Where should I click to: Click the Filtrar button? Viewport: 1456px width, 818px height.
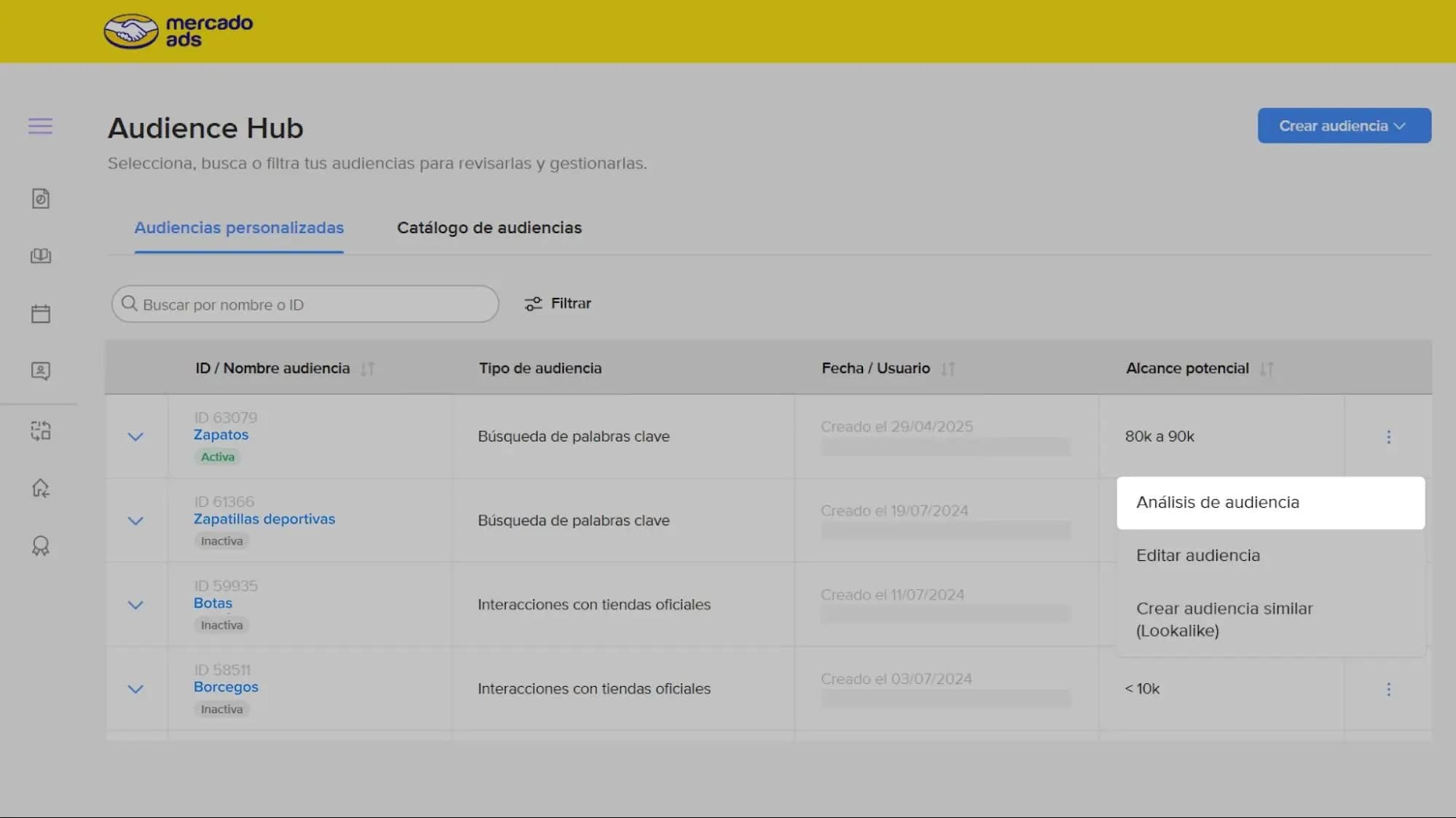click(x=558, y=304)
